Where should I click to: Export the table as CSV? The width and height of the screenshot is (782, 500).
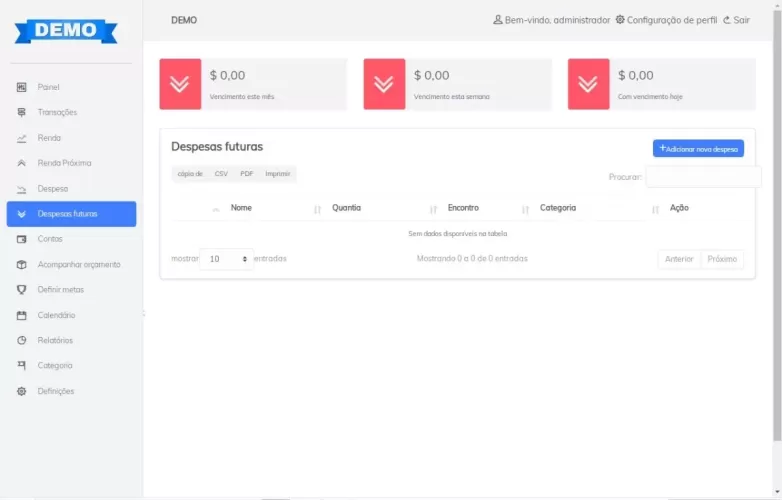[x=221, y=174]
